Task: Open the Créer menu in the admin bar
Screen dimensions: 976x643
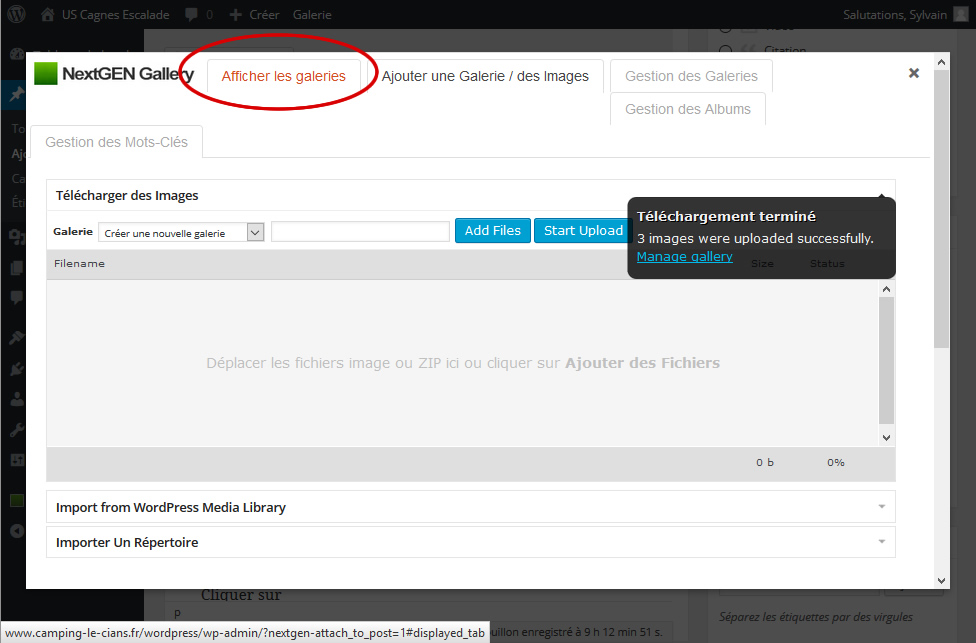Action: pyautogui.click(x=264, y=14)
